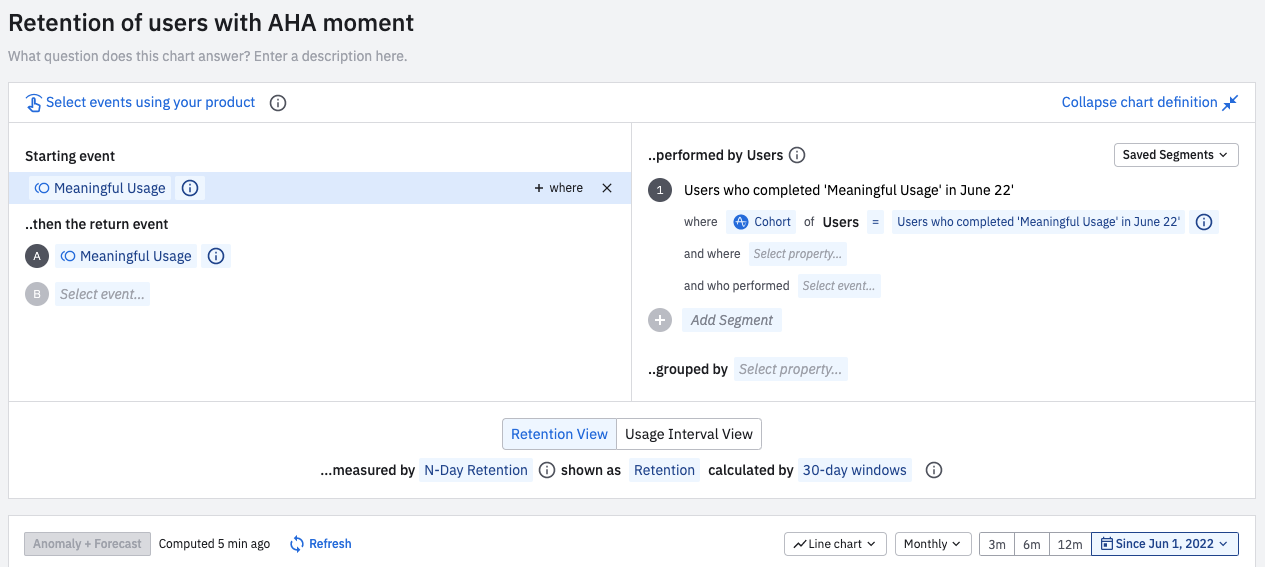
Task: Switch to Usage Interval View
Action: (689, 434)
